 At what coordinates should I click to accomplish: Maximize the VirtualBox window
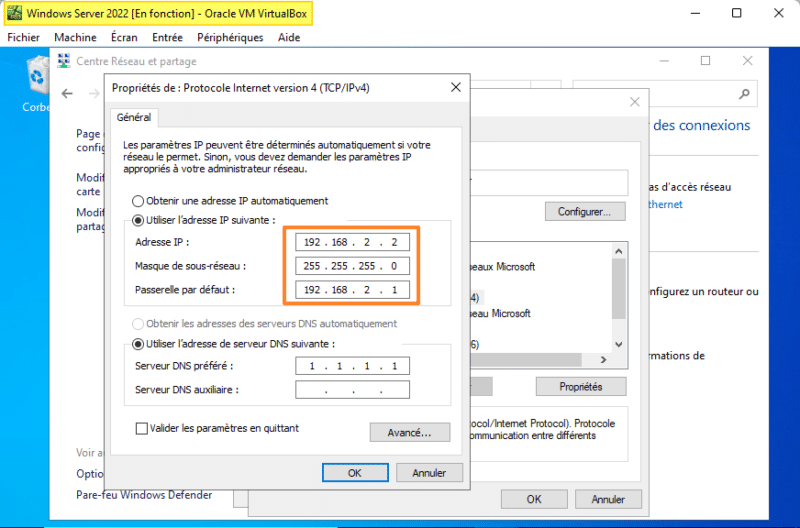tap(737, 13)
